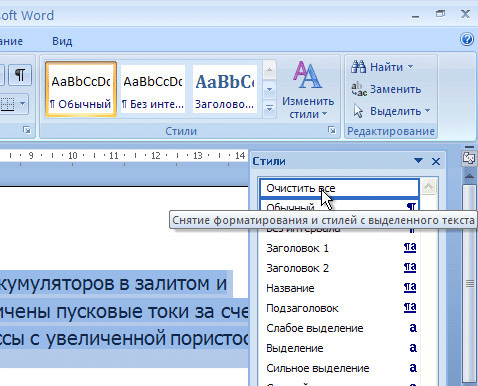Viewport: 478px width, 386px height.
Task: Select Очистить все in styles list
Action: click(339, 188)
